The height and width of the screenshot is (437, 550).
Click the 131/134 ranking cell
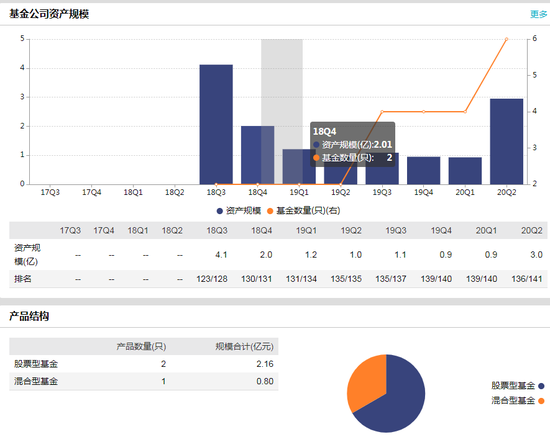tap(301, 279)
